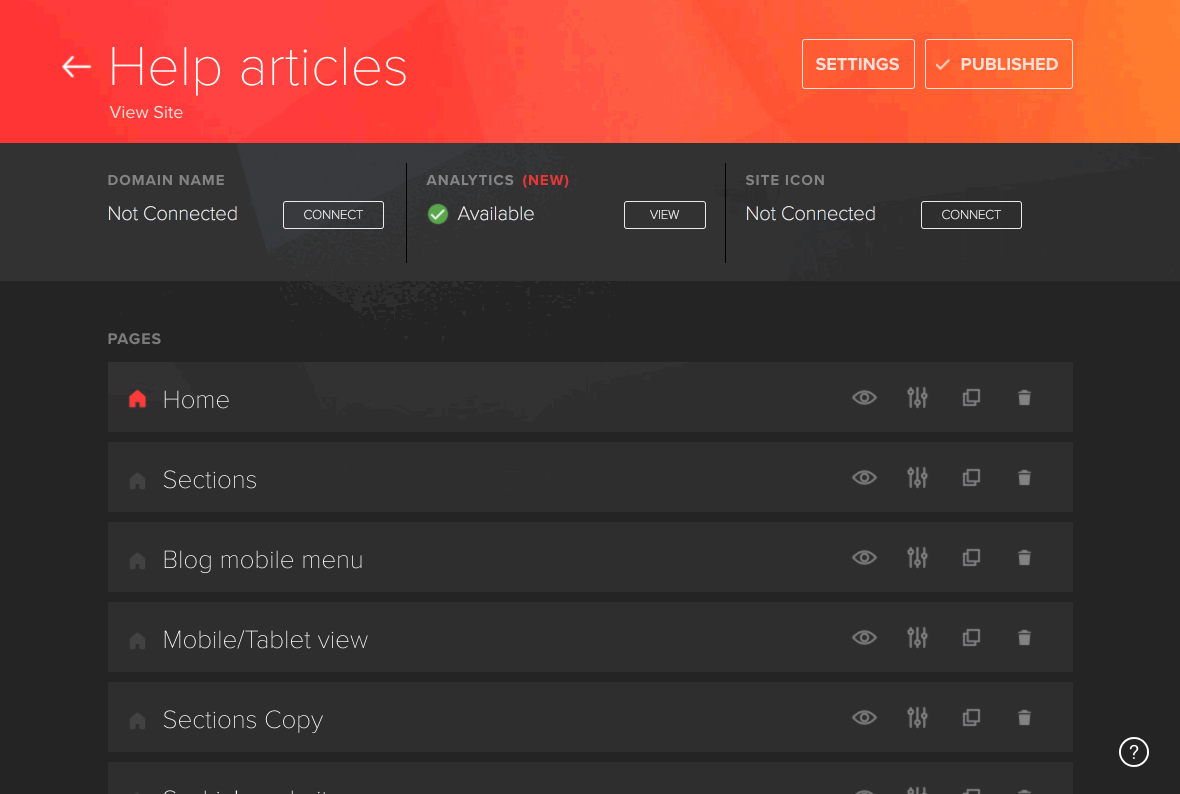Connect a site icon

tap(970, 215)
